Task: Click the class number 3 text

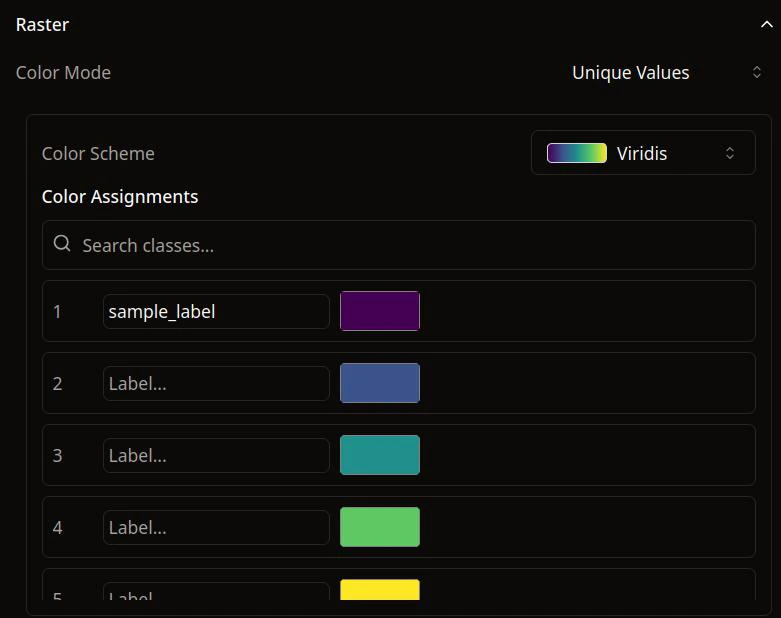Action: click(x=57, y=455)
